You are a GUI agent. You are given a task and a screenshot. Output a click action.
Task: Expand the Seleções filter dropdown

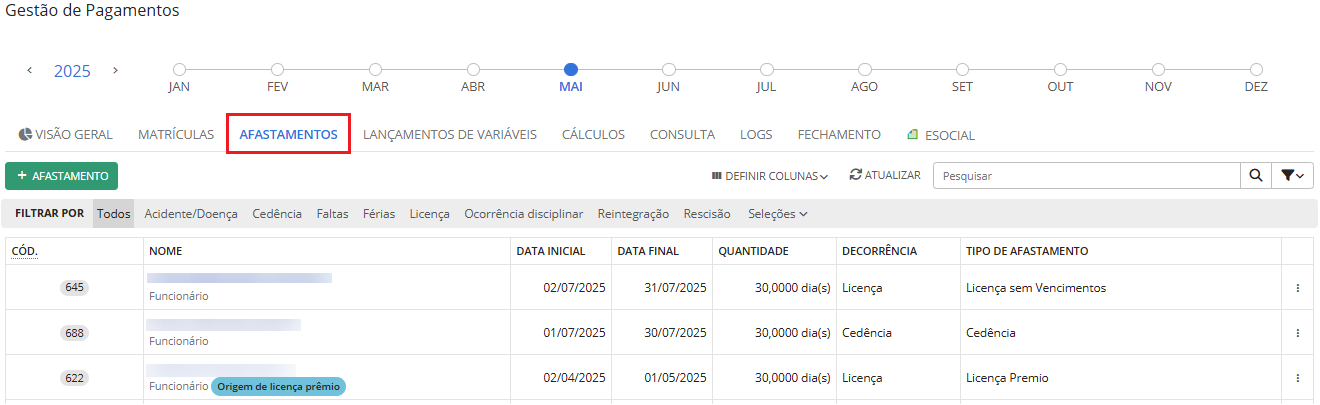coord(777,214)
